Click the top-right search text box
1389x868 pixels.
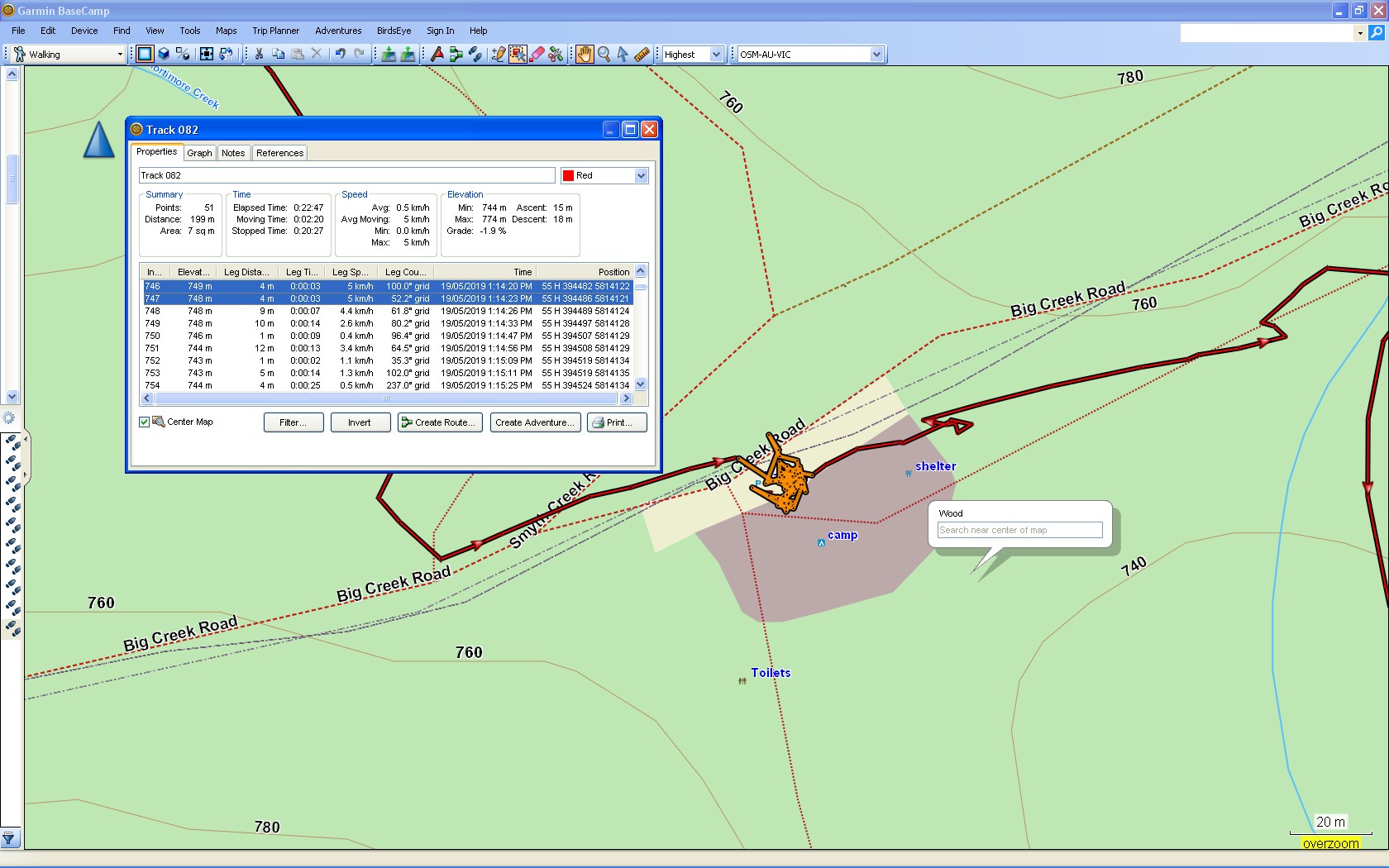pos(1267,33)
